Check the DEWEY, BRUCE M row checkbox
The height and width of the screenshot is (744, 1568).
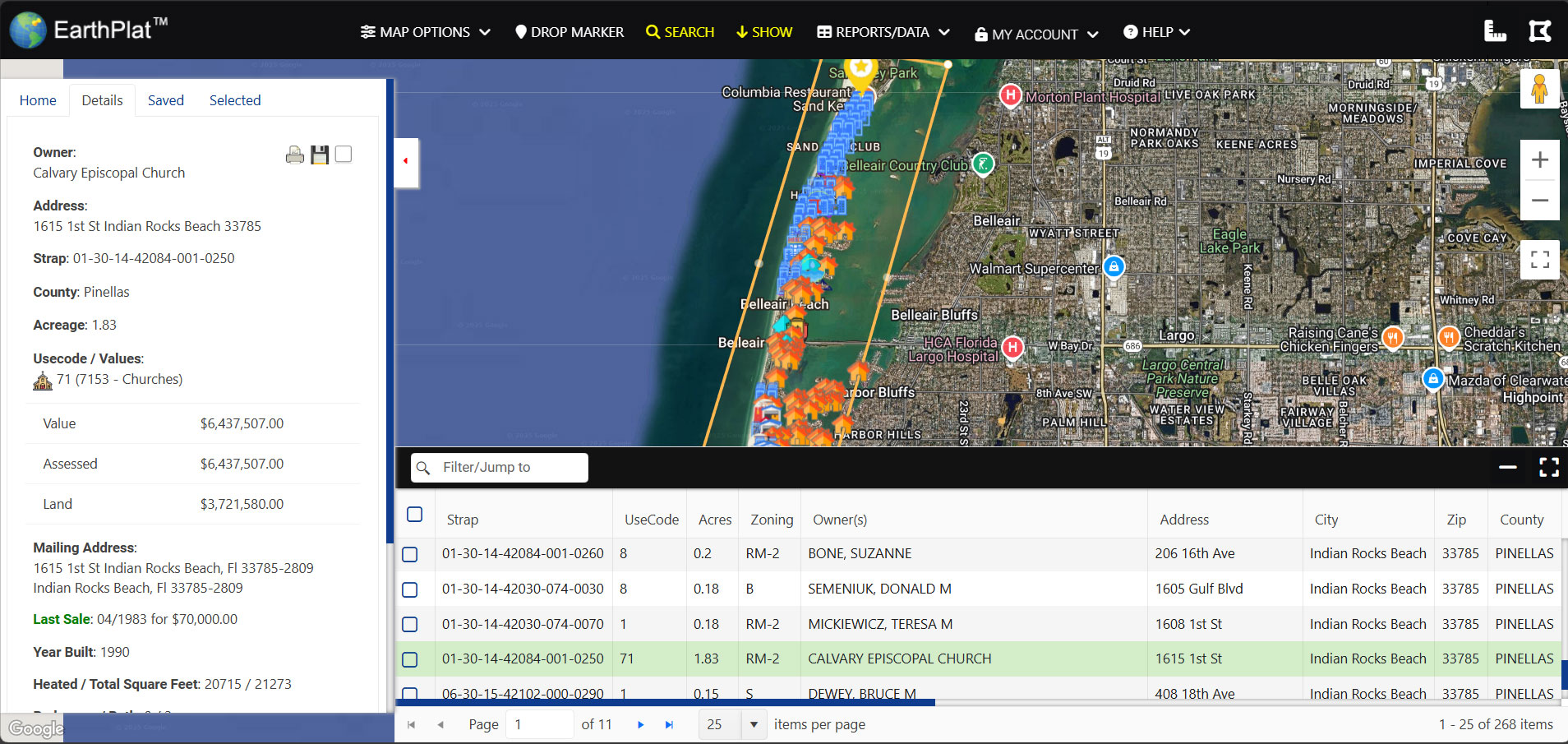click(410, 694)
